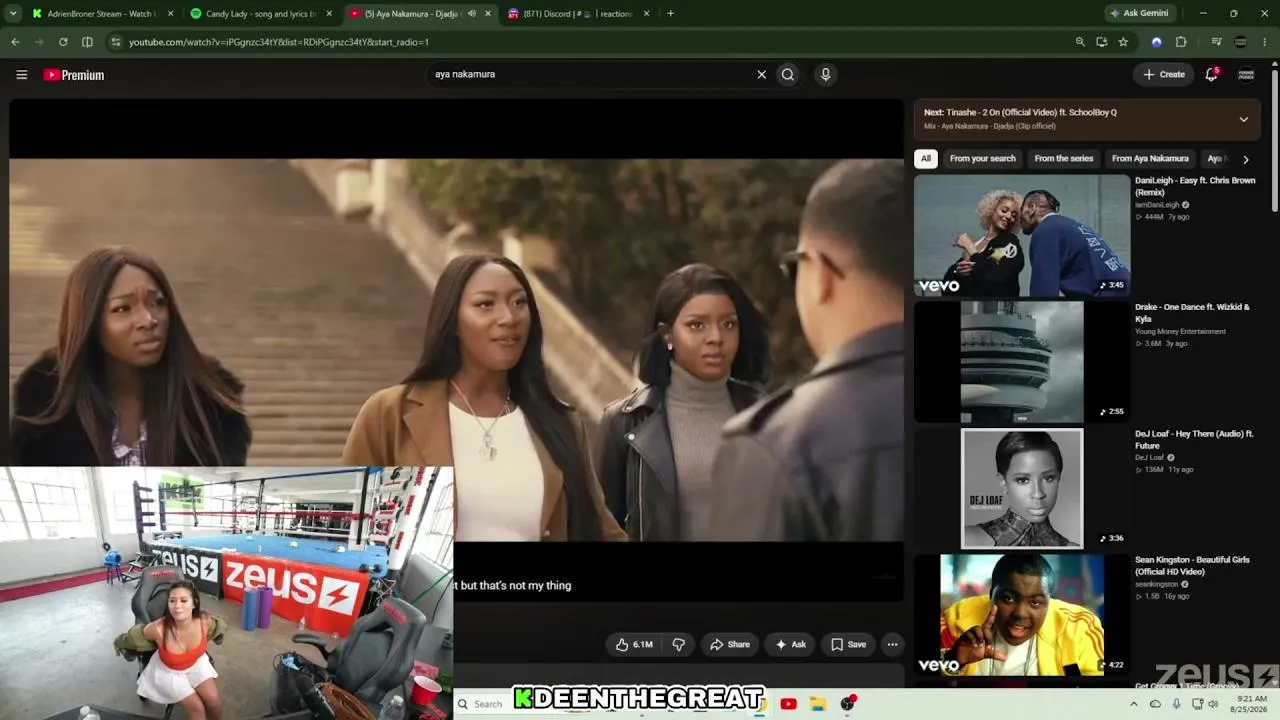The image size is (1280, 720).
Task: Mute audio on Aya Nakamura tab
Action: 471,14
